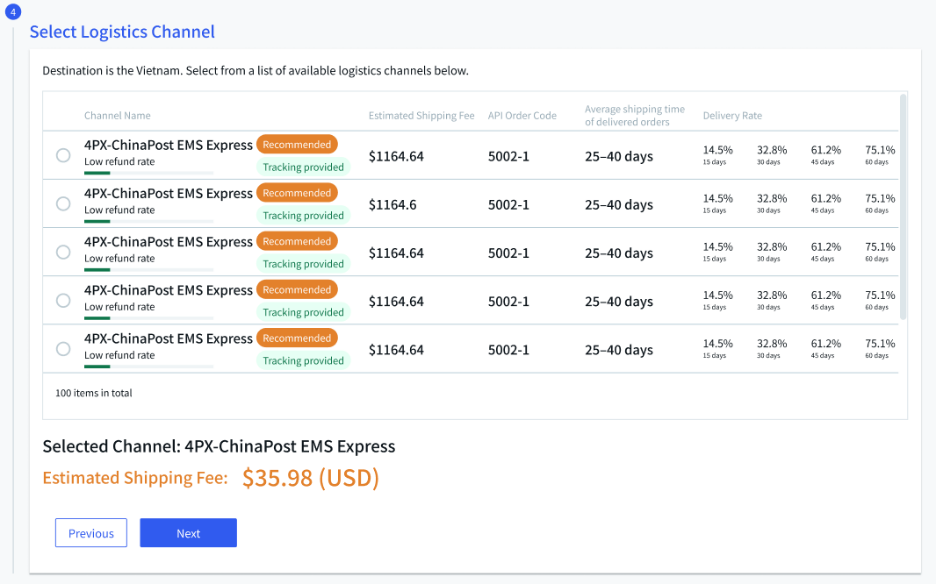Click the Delivery Rate column header
This screenshot has height=584, width=936.
(x=732, y=116)
